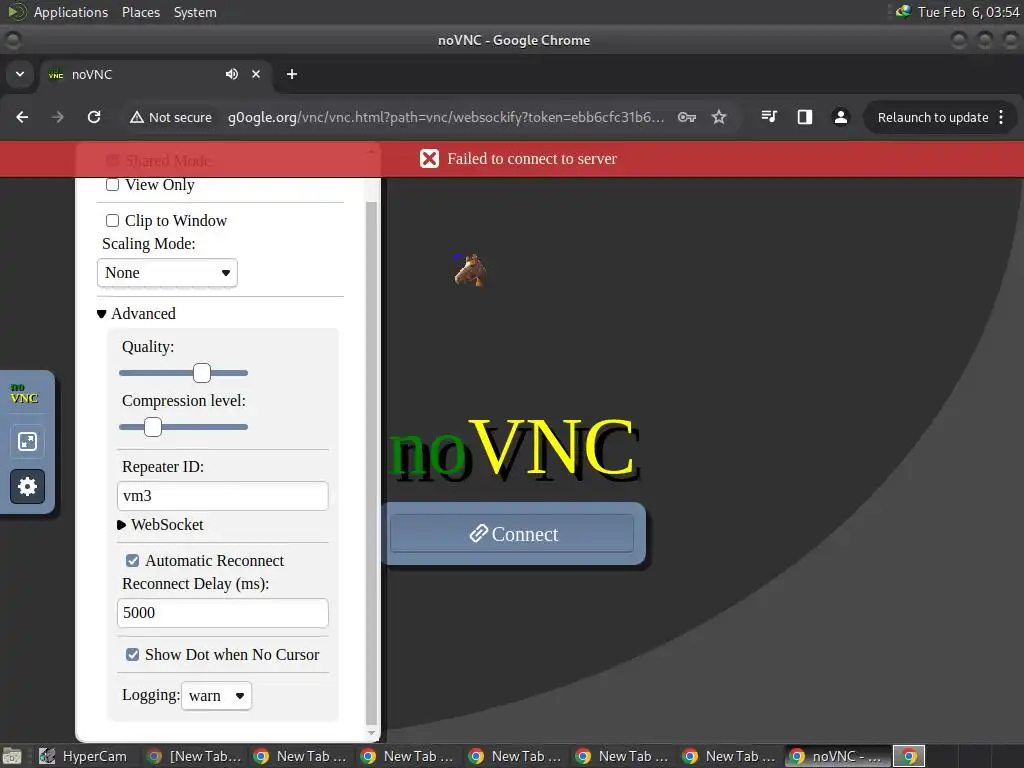1024x768 pixels.
Task: Mute the noVNC tab audio
Action: coord(232,74)
